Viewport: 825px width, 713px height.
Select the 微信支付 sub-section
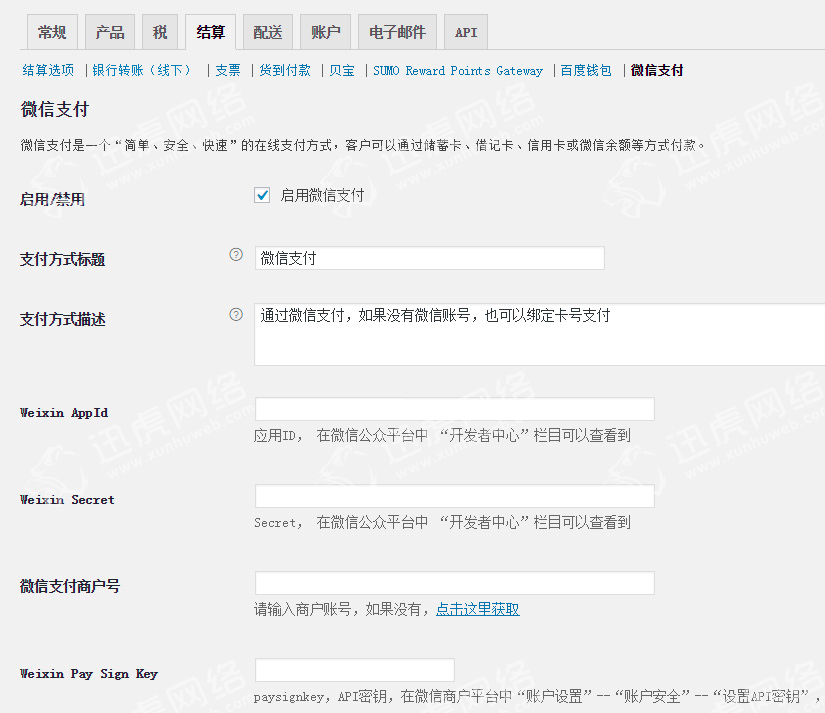tap(657, 70)
